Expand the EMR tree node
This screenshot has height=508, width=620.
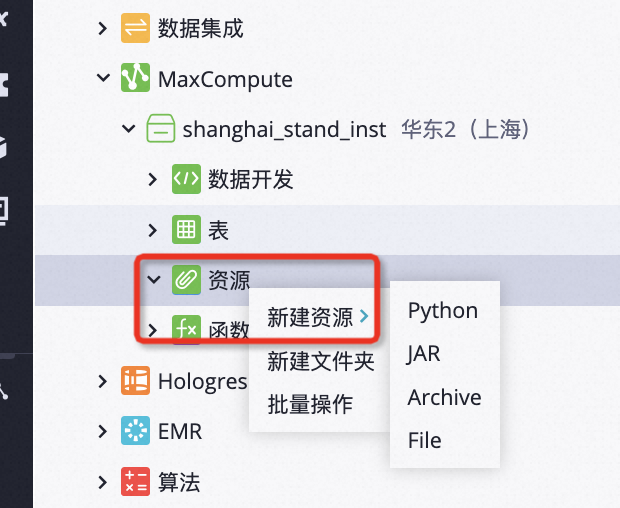(x=102, y=432)
